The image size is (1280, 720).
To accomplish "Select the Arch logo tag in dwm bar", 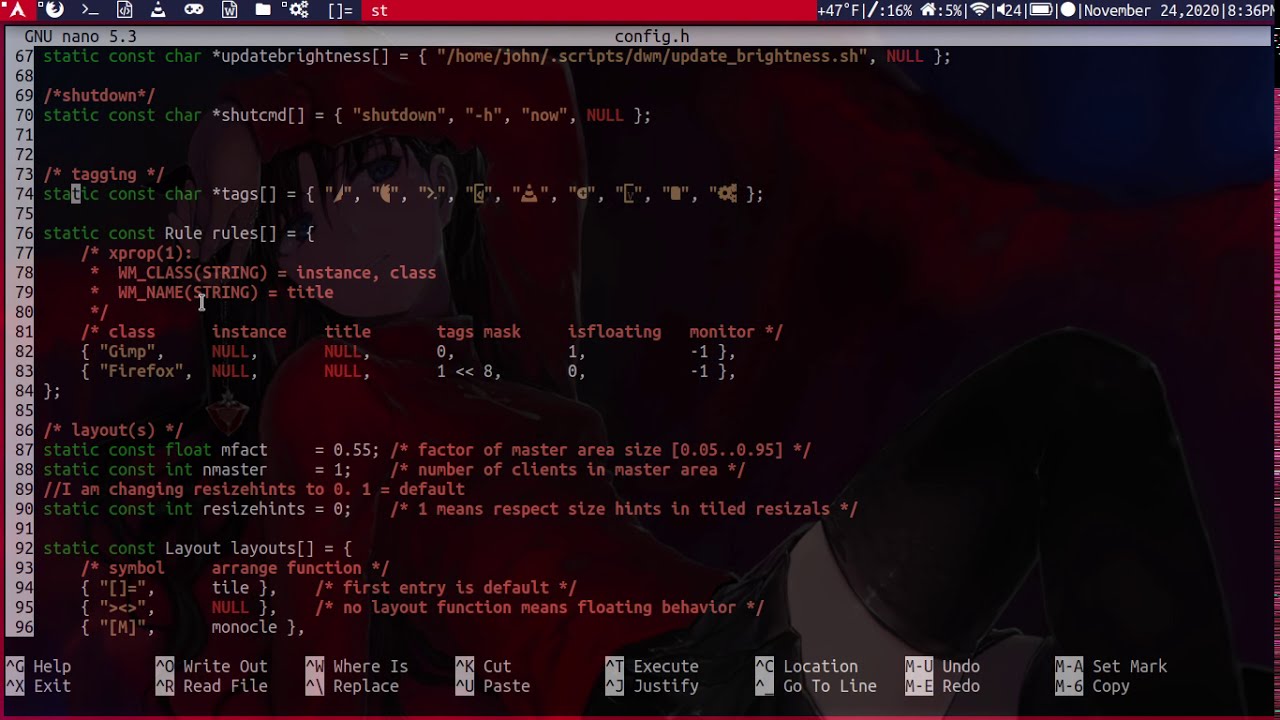I will coord(16,10).
